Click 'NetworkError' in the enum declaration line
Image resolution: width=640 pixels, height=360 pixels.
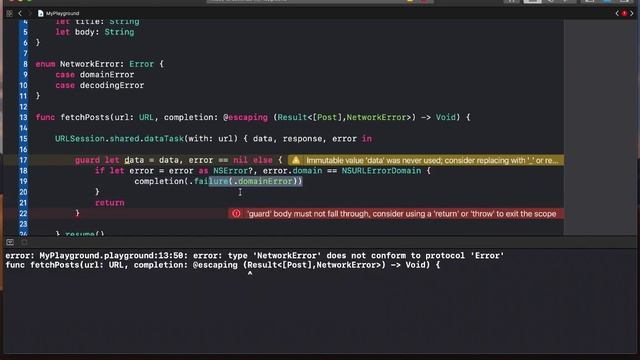point(91,64)
